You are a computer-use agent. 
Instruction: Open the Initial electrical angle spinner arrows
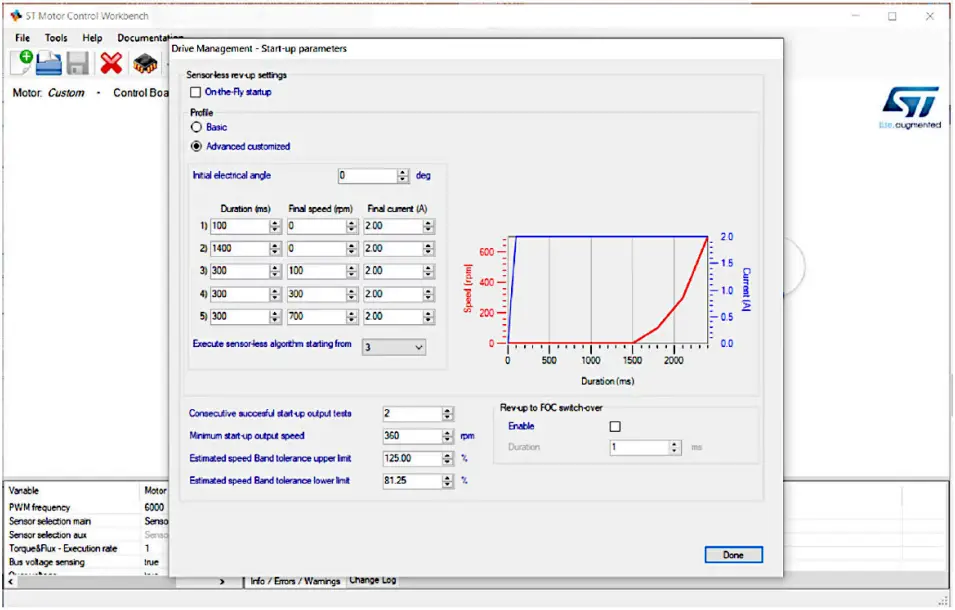[x=403, y=176]
